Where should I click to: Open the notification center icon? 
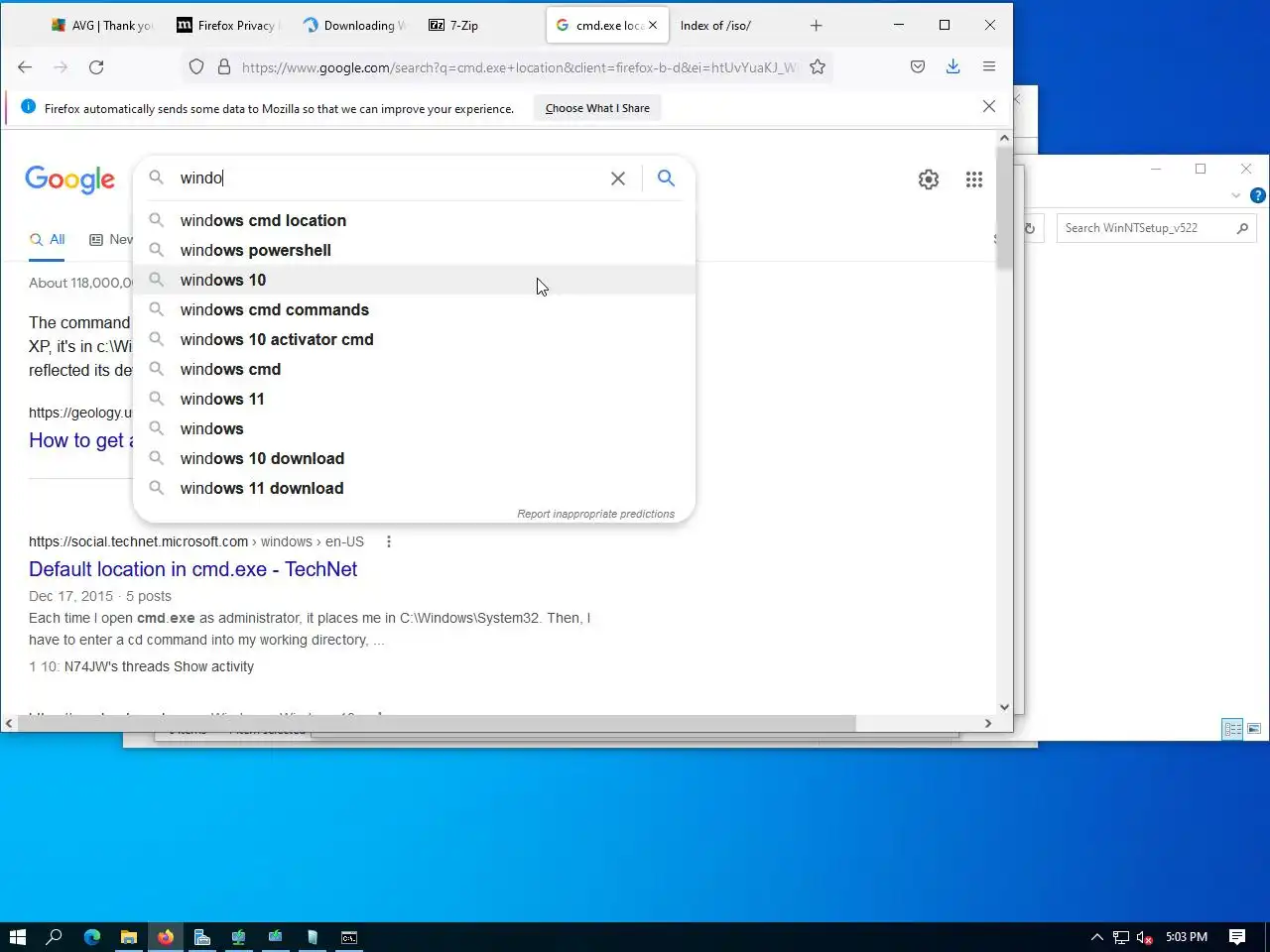pyautogui.click(x=1237, y=937)
